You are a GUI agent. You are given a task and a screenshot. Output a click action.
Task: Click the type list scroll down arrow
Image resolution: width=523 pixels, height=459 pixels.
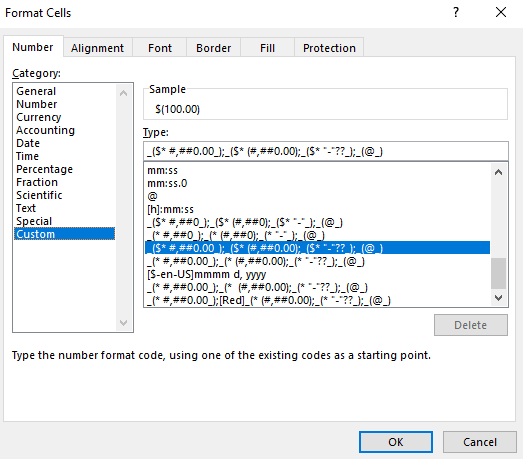pos(499,298)
